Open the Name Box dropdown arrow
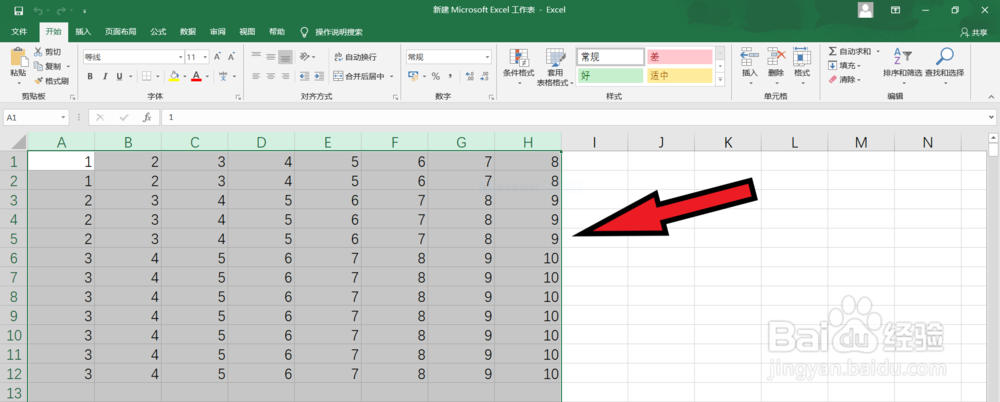This screenshot has height=402, width=1000. (63, 117)
